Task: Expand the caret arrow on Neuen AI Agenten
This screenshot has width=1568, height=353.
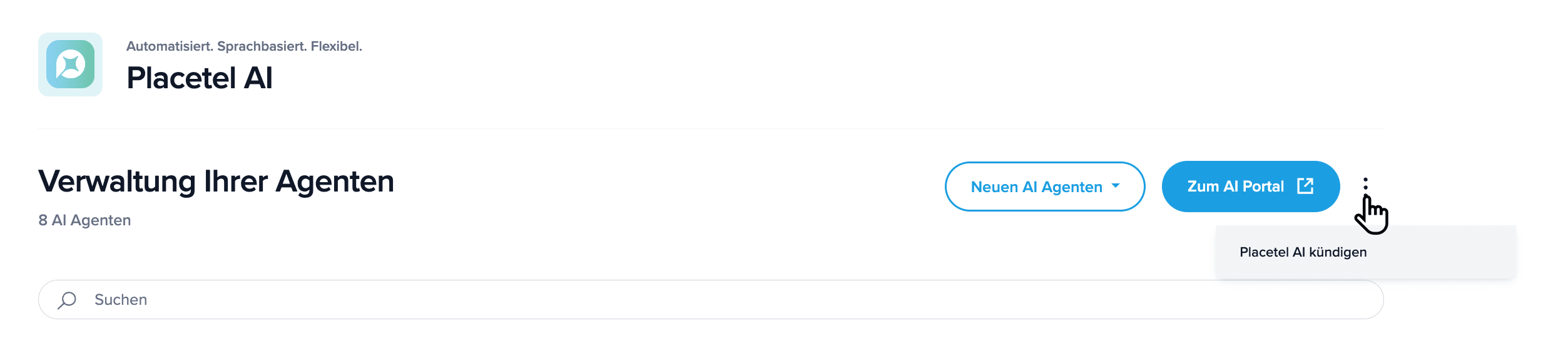Action: 1116,186
